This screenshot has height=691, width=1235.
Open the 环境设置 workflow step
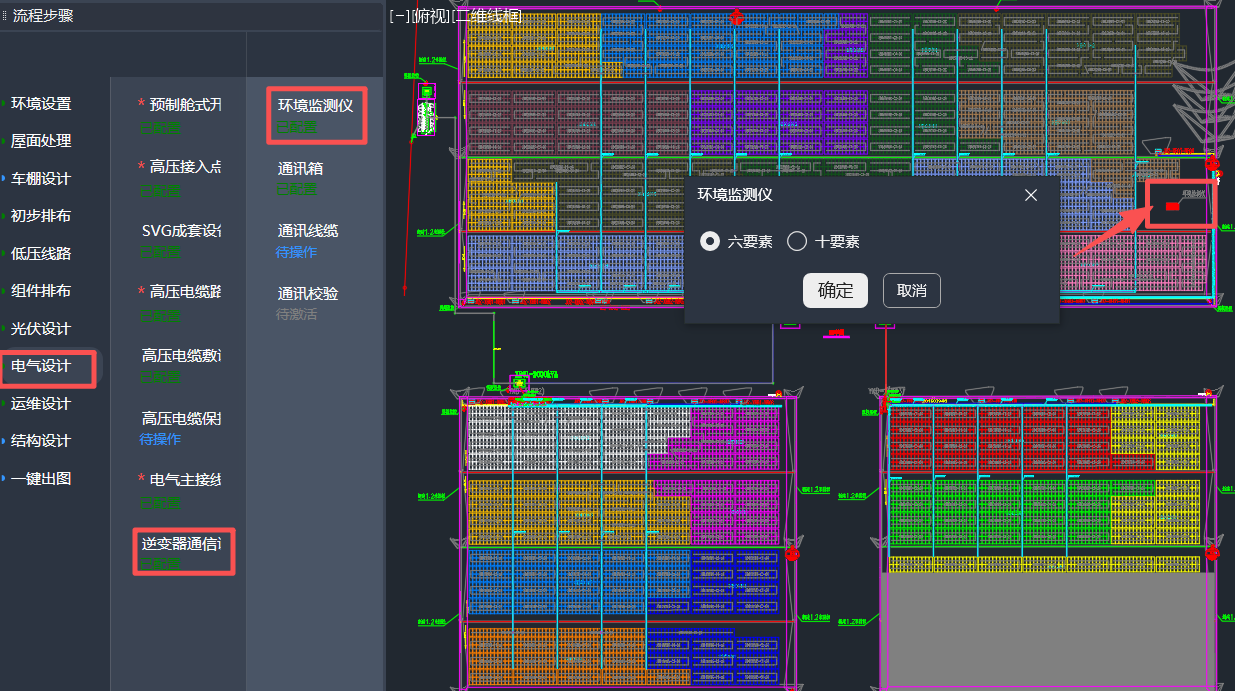41,104
